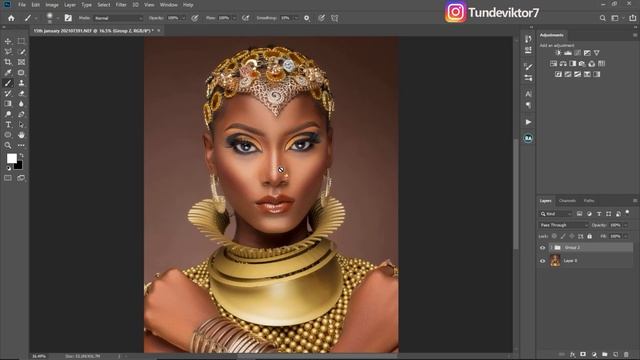This screenshot has width=640, height=360.
Task: Hide the Group 2 layer
Action: click(542, 248)
